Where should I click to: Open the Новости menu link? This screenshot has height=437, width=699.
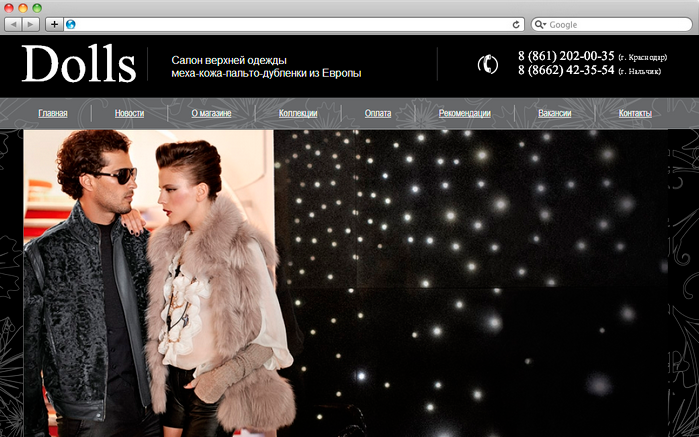[129, 114]
